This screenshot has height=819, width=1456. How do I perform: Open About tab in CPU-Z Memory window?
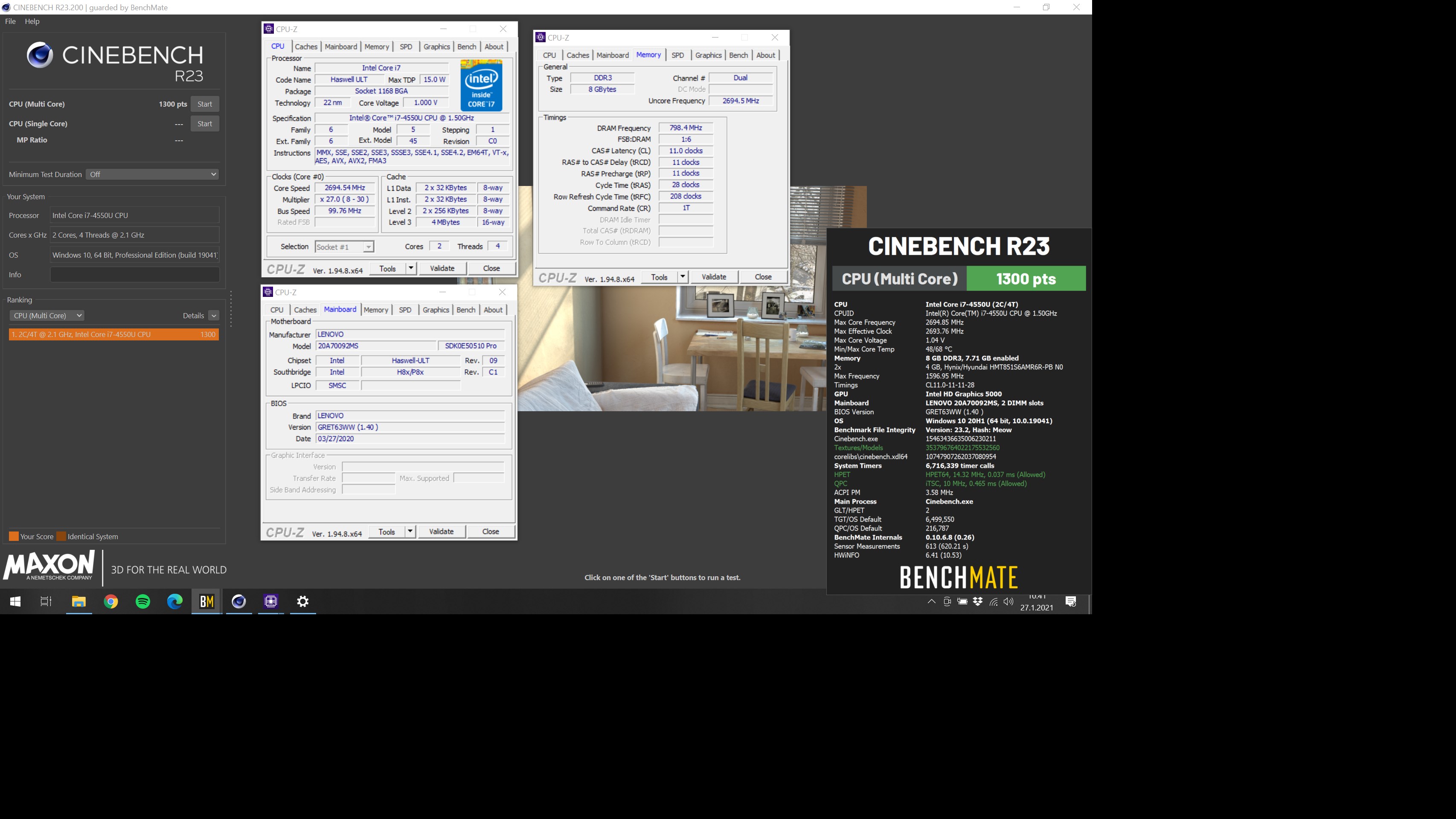(x=766, y=55)
